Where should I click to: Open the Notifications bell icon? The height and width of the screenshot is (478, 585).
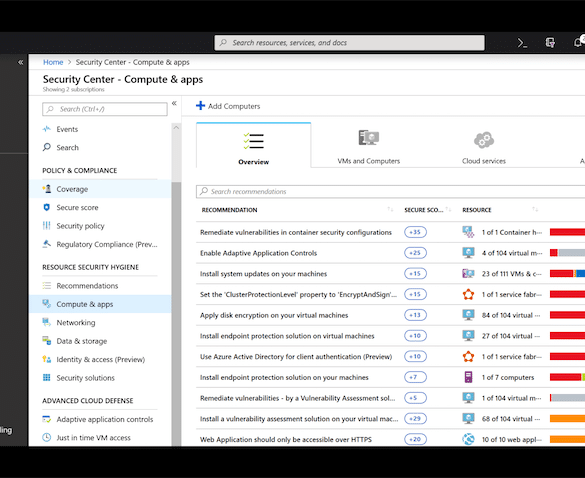[x=579, y=42]
